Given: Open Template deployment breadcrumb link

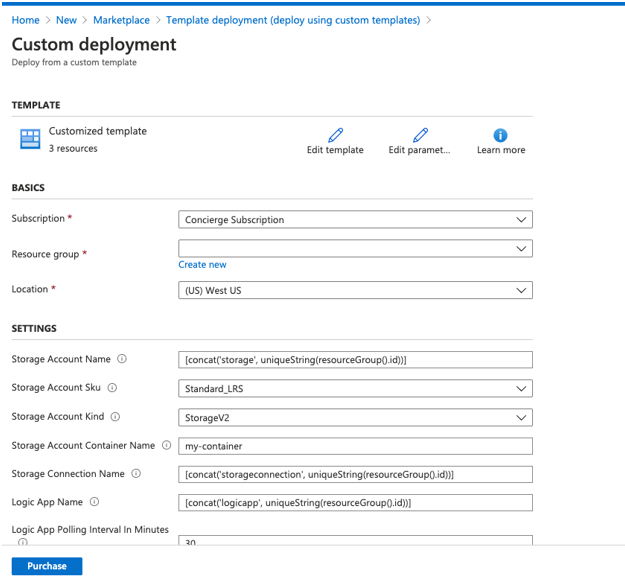Looking at the screenshot, I should tap(293, 20).
